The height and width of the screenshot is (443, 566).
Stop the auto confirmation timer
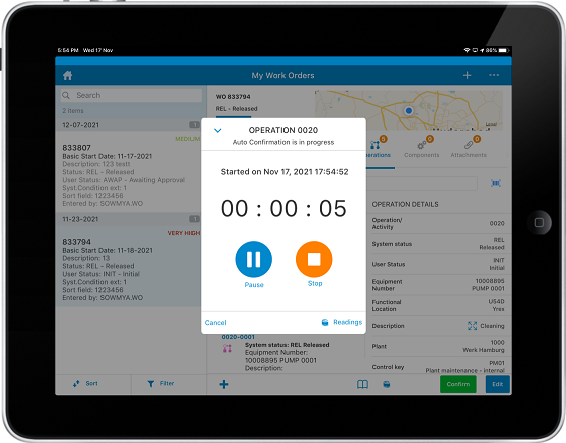[x=314, y=259]
